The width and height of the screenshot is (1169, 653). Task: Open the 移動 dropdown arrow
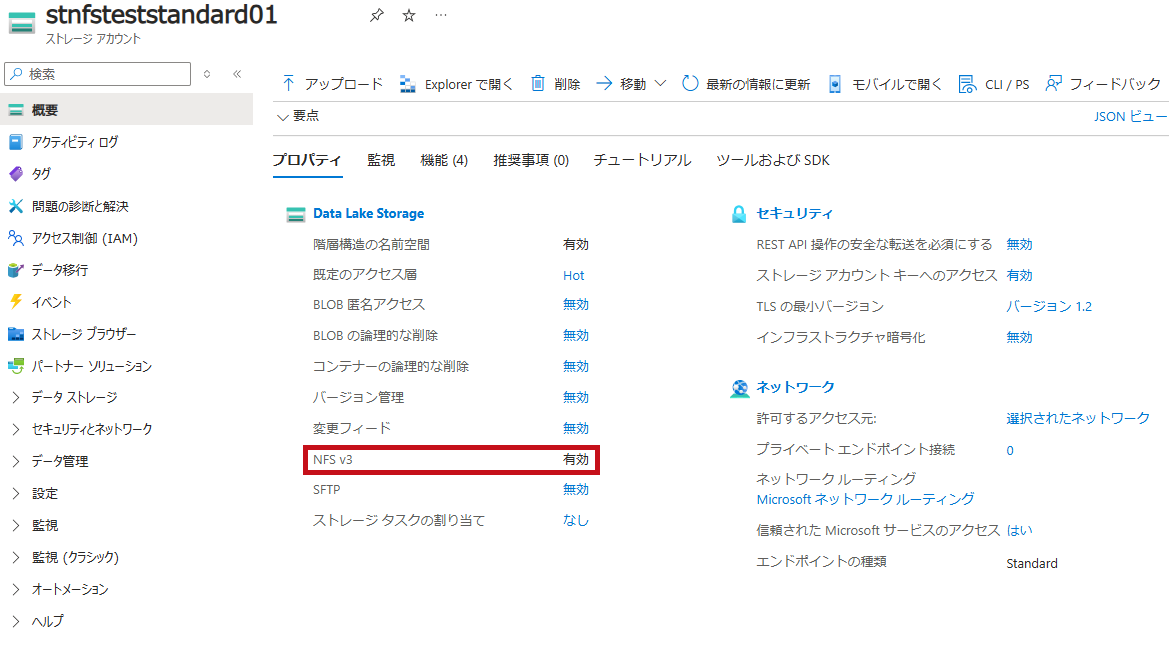click(x=661, y=83)
